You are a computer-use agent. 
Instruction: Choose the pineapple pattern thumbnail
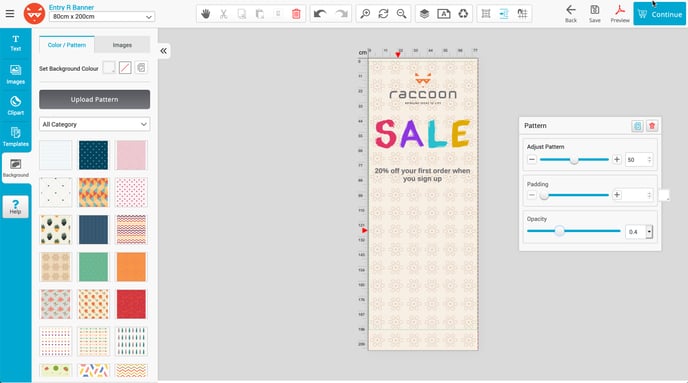point(56,229)
